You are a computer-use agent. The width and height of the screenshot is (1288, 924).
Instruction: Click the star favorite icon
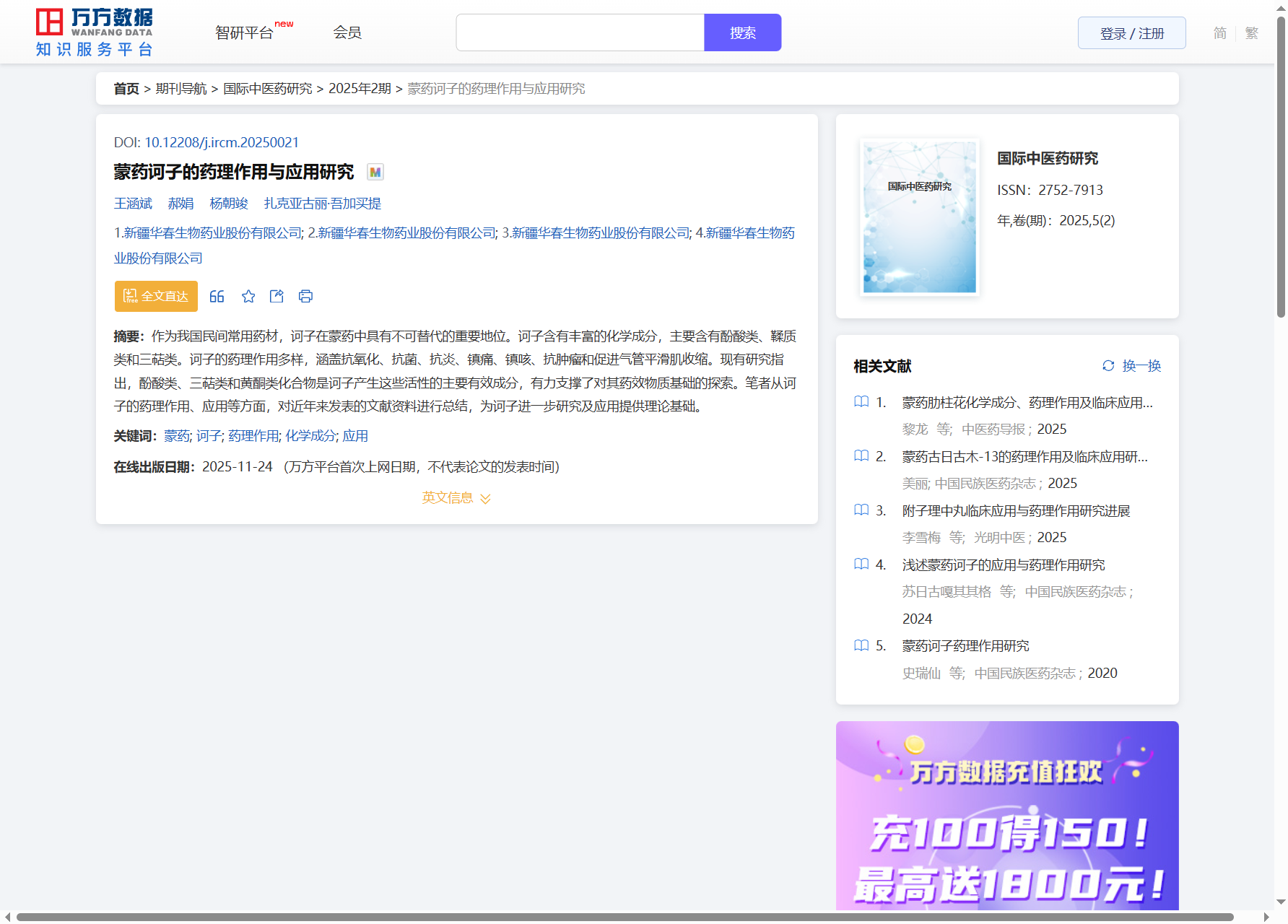pos(248,296)
